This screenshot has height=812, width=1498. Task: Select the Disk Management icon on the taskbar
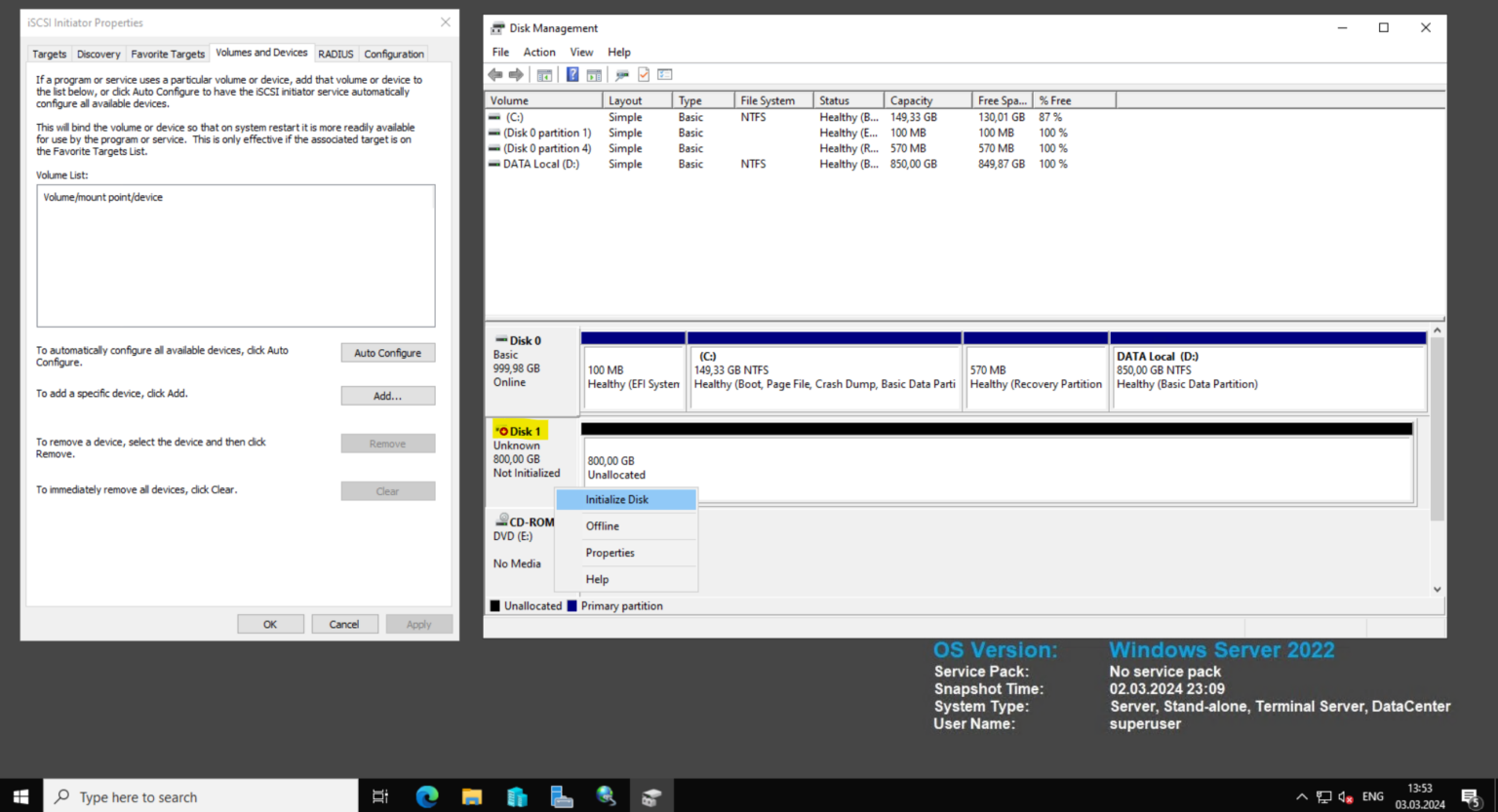tap(651, 795)
